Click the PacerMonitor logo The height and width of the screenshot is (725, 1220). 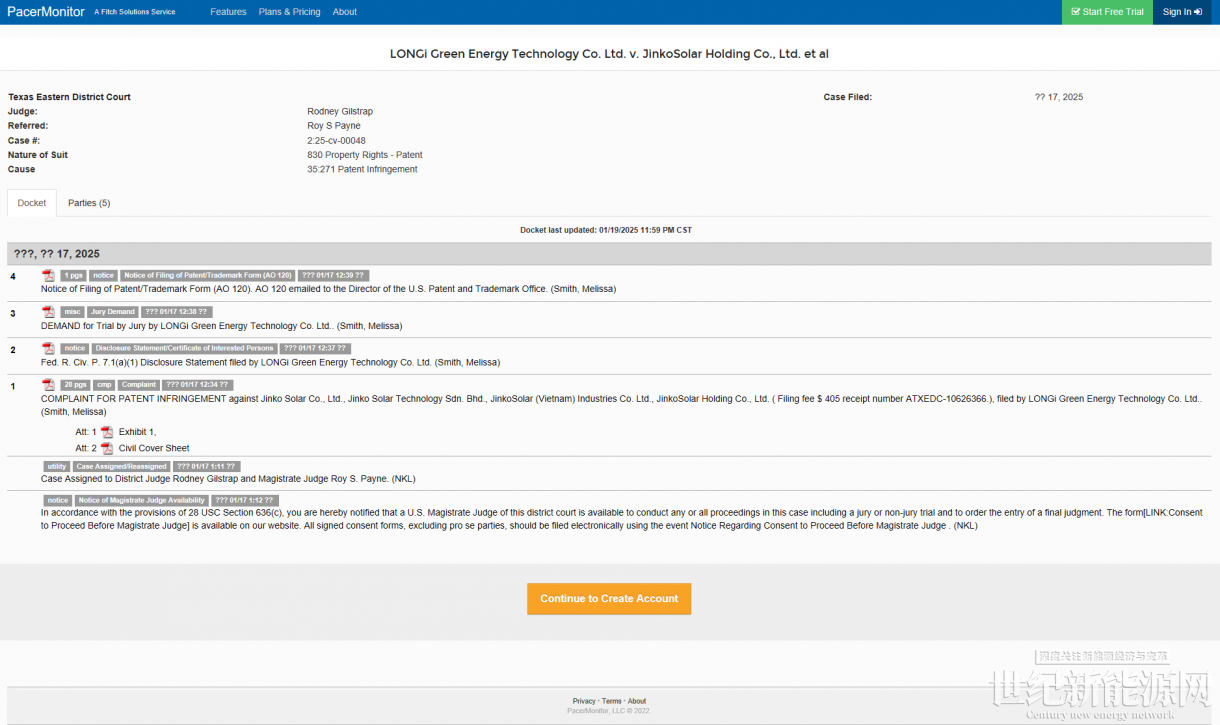pos(46,12)
